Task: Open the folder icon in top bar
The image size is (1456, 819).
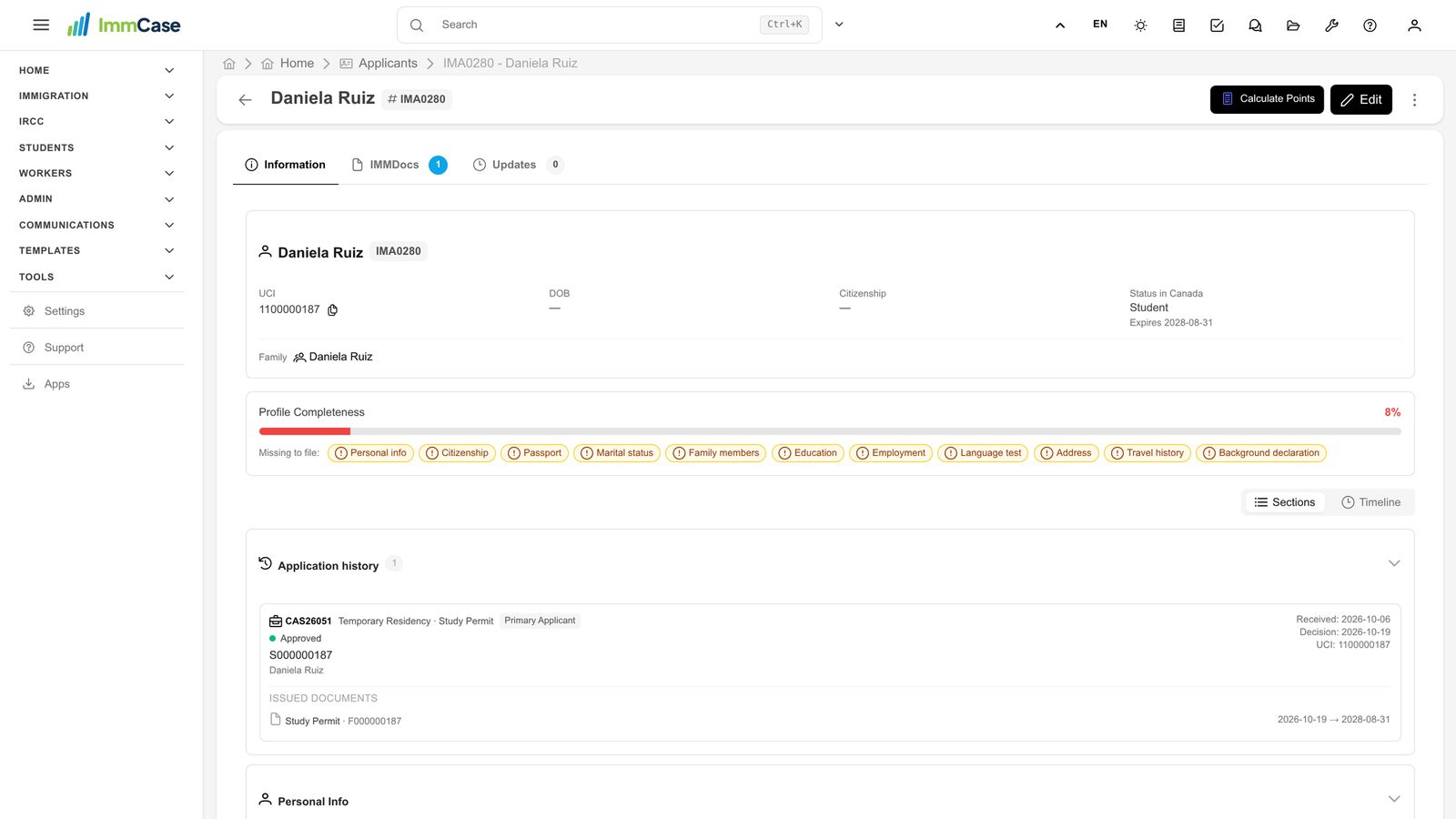Action: pyautogui.click(x=1293, y=25)
